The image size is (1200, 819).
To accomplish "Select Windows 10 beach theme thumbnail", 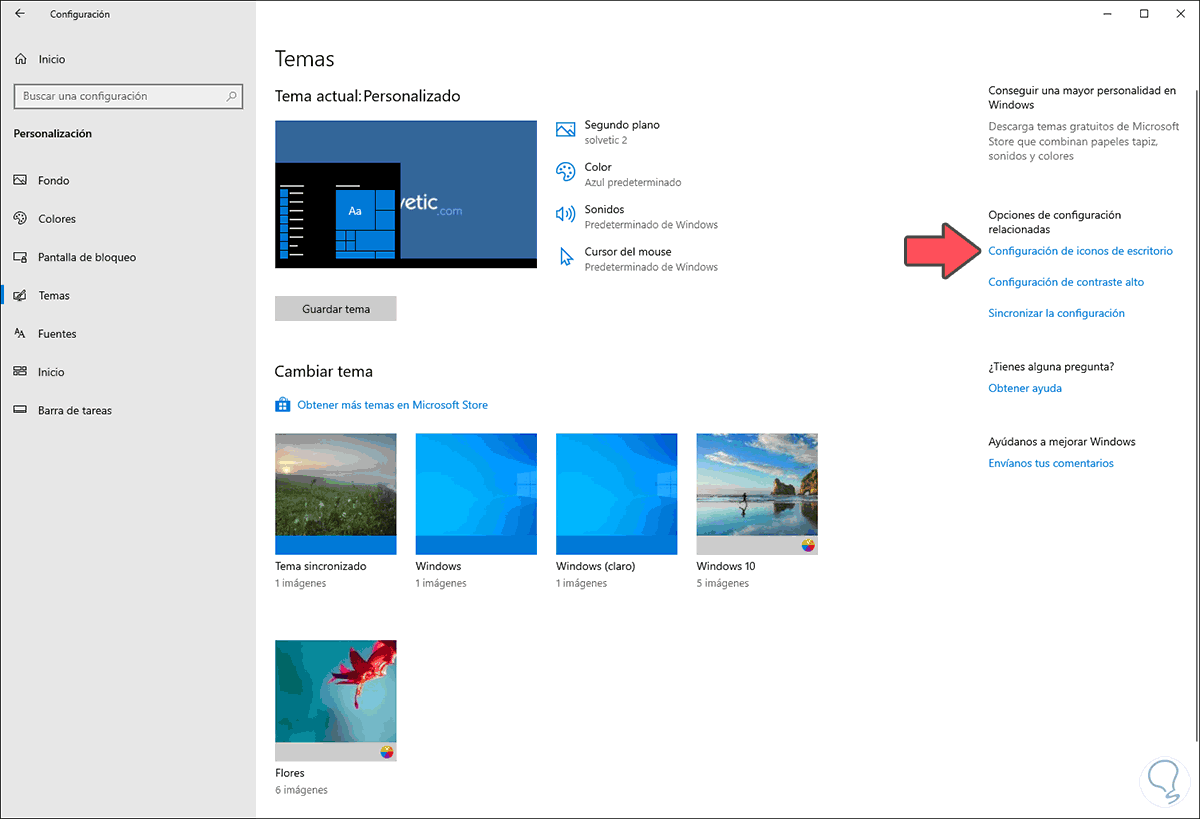I will tap(757, 494).
